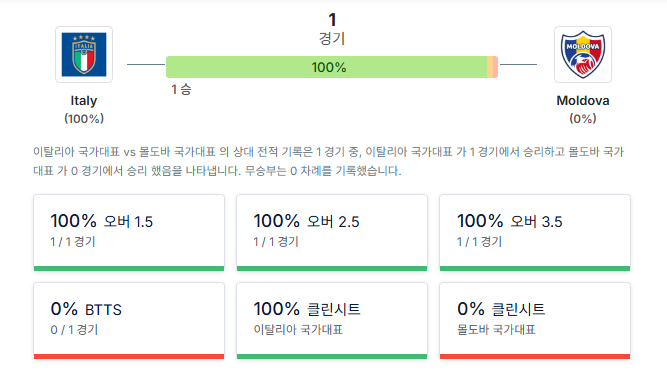Click the Moldova team crest logo

point(583,54)
